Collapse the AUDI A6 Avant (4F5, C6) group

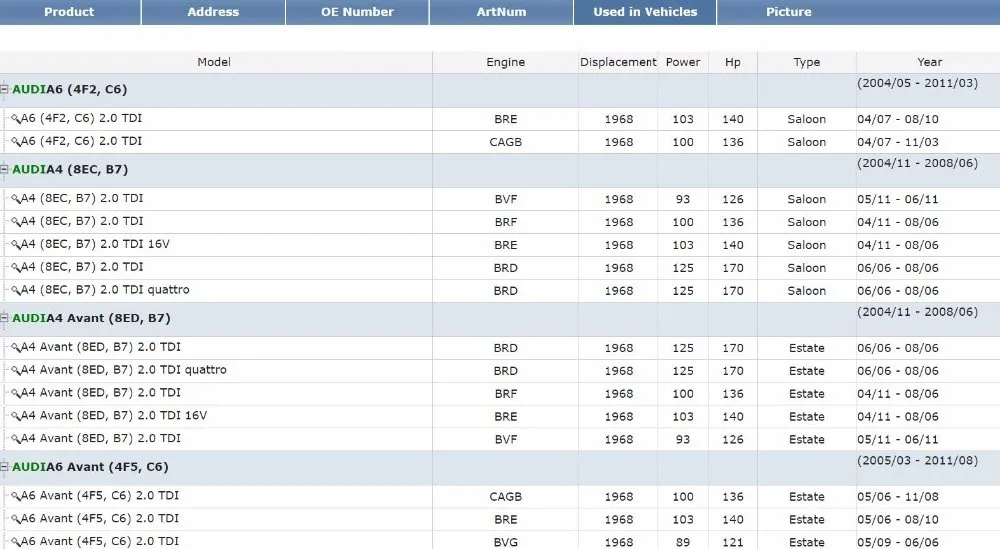[4, 467]
